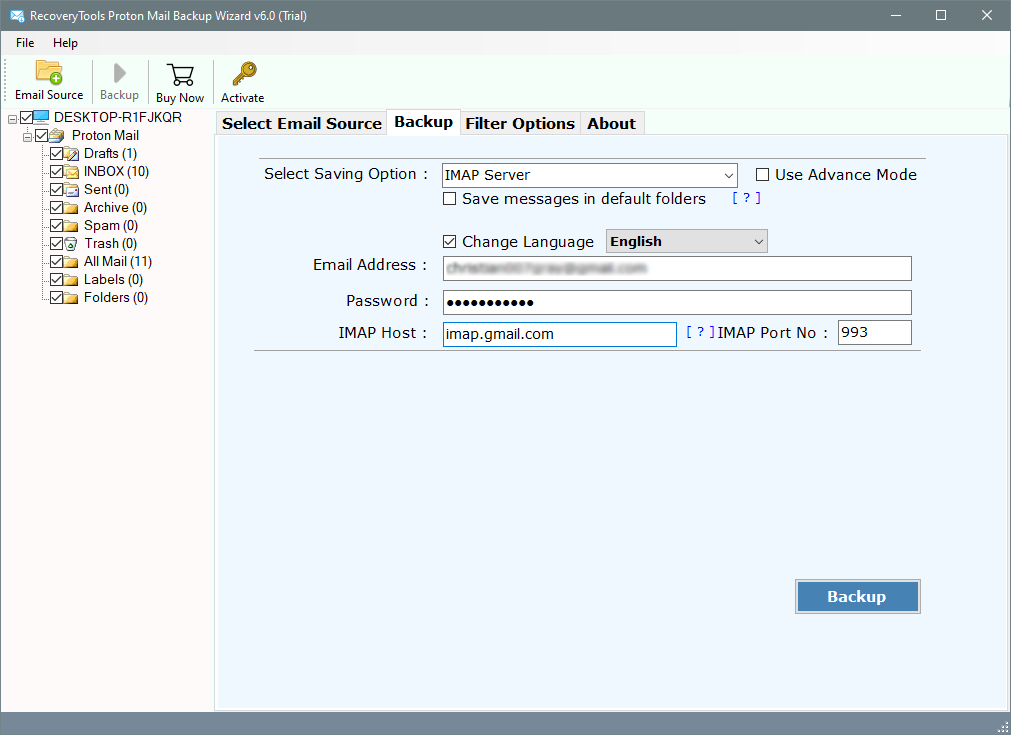The height and width of the screenshot is (735, 1011).
Task: Enable Use Advance Mode checkbox
Action: click(762, 175)
